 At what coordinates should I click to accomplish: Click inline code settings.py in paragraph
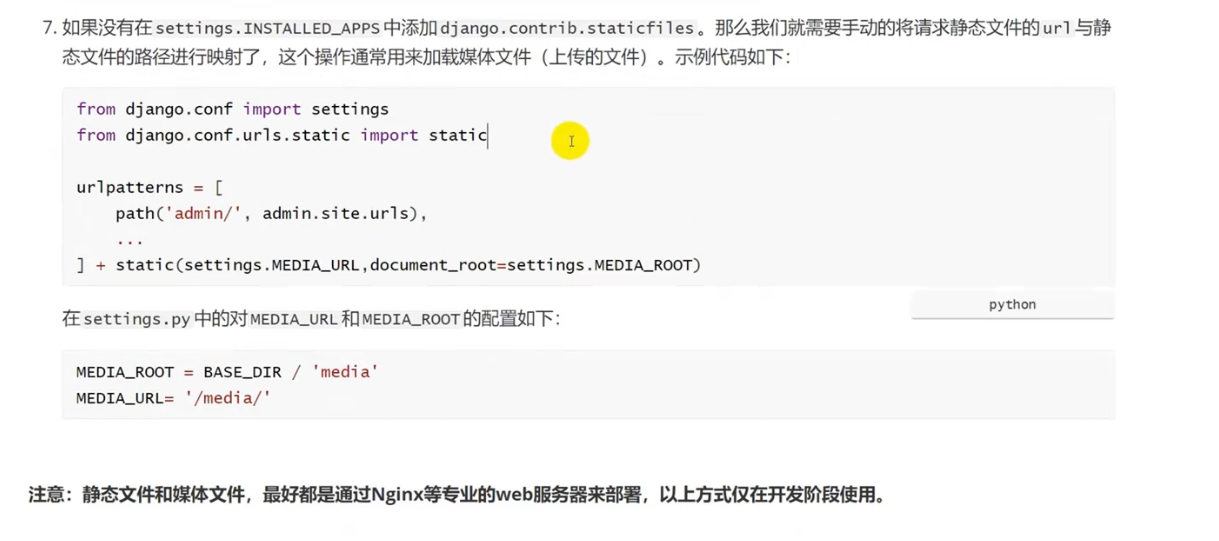click(138, 320)
